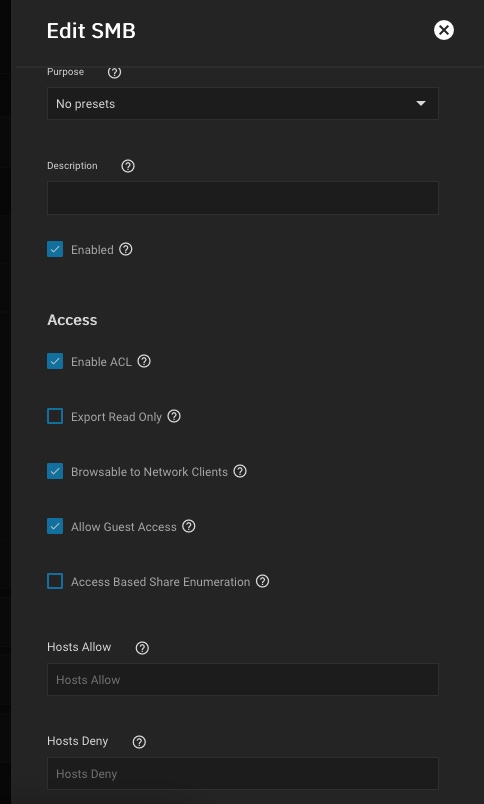Show Access Based Share Enumeration help icon

[x=263, y=581]
